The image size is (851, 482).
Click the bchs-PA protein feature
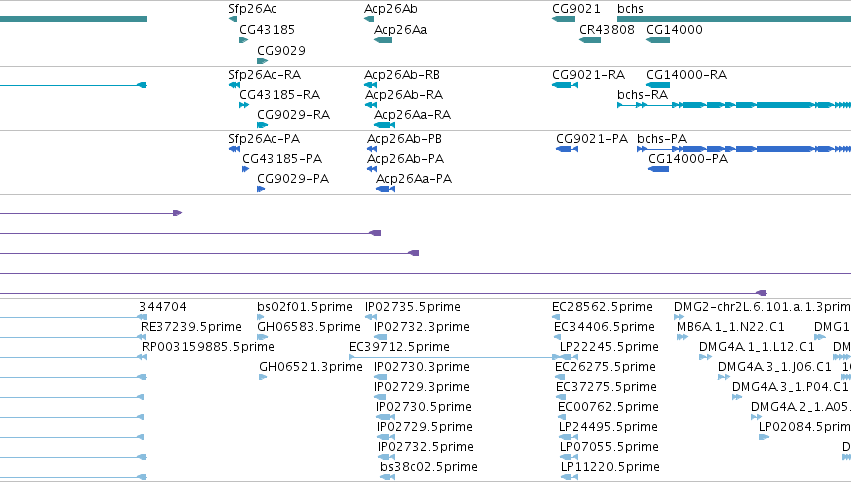[744, 149]
